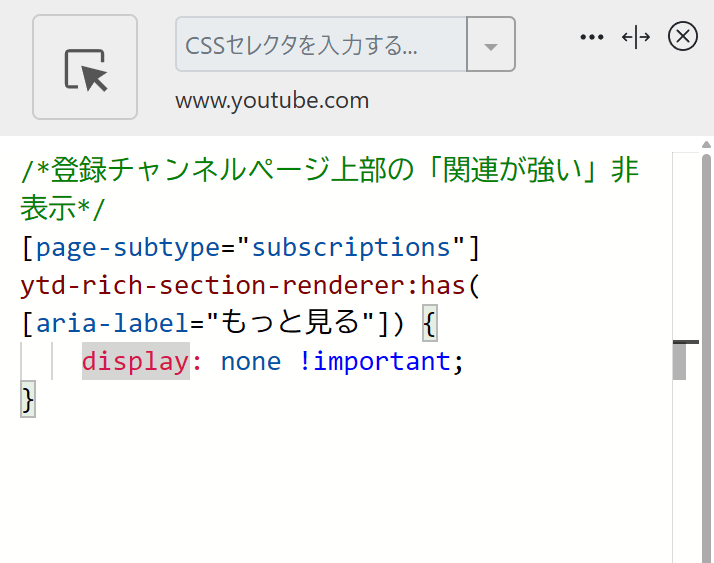Click the highlighted closing curly brace
714x563 pixels.
(x=28, y=400)
